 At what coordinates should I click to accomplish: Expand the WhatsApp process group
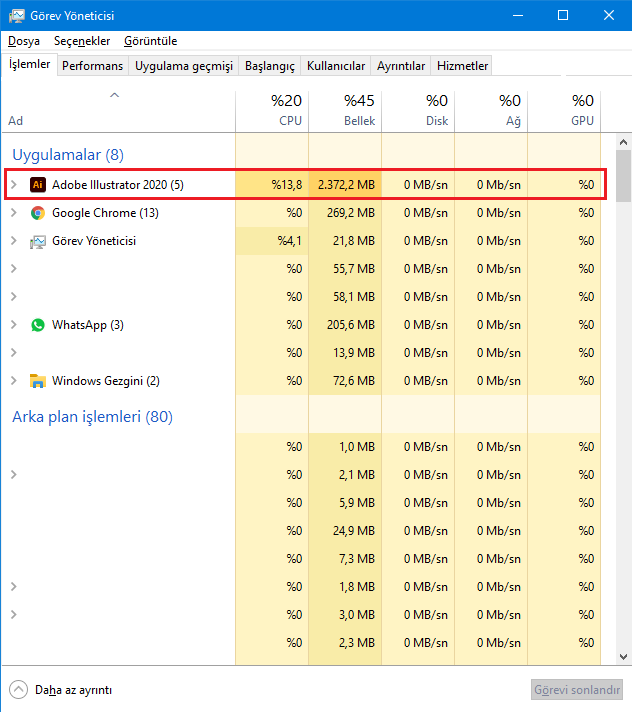(14, 325)
